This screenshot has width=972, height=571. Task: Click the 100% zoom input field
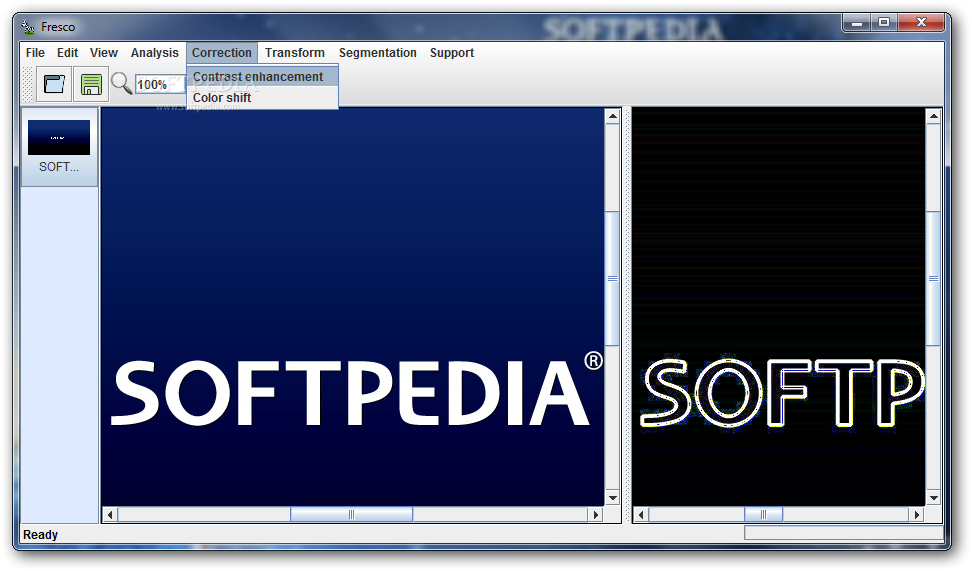(x=160, y=84)
